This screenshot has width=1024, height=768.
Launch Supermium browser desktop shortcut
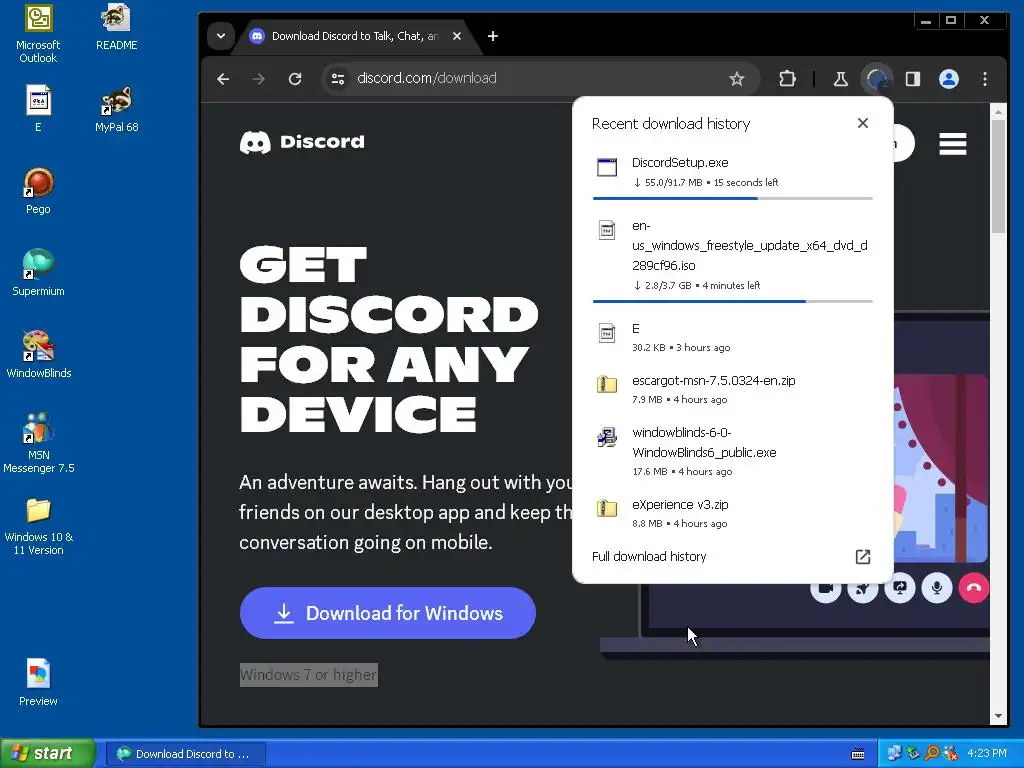coord(38,272)
